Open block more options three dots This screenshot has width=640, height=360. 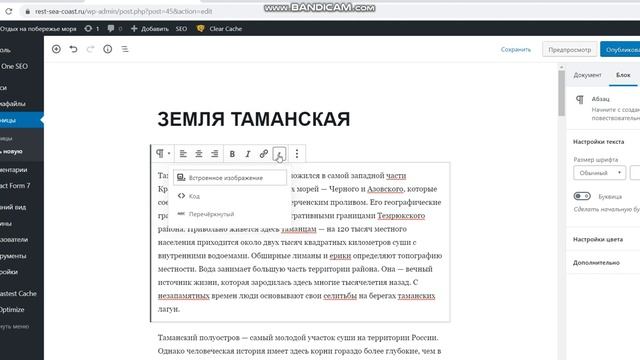(297, 153)
